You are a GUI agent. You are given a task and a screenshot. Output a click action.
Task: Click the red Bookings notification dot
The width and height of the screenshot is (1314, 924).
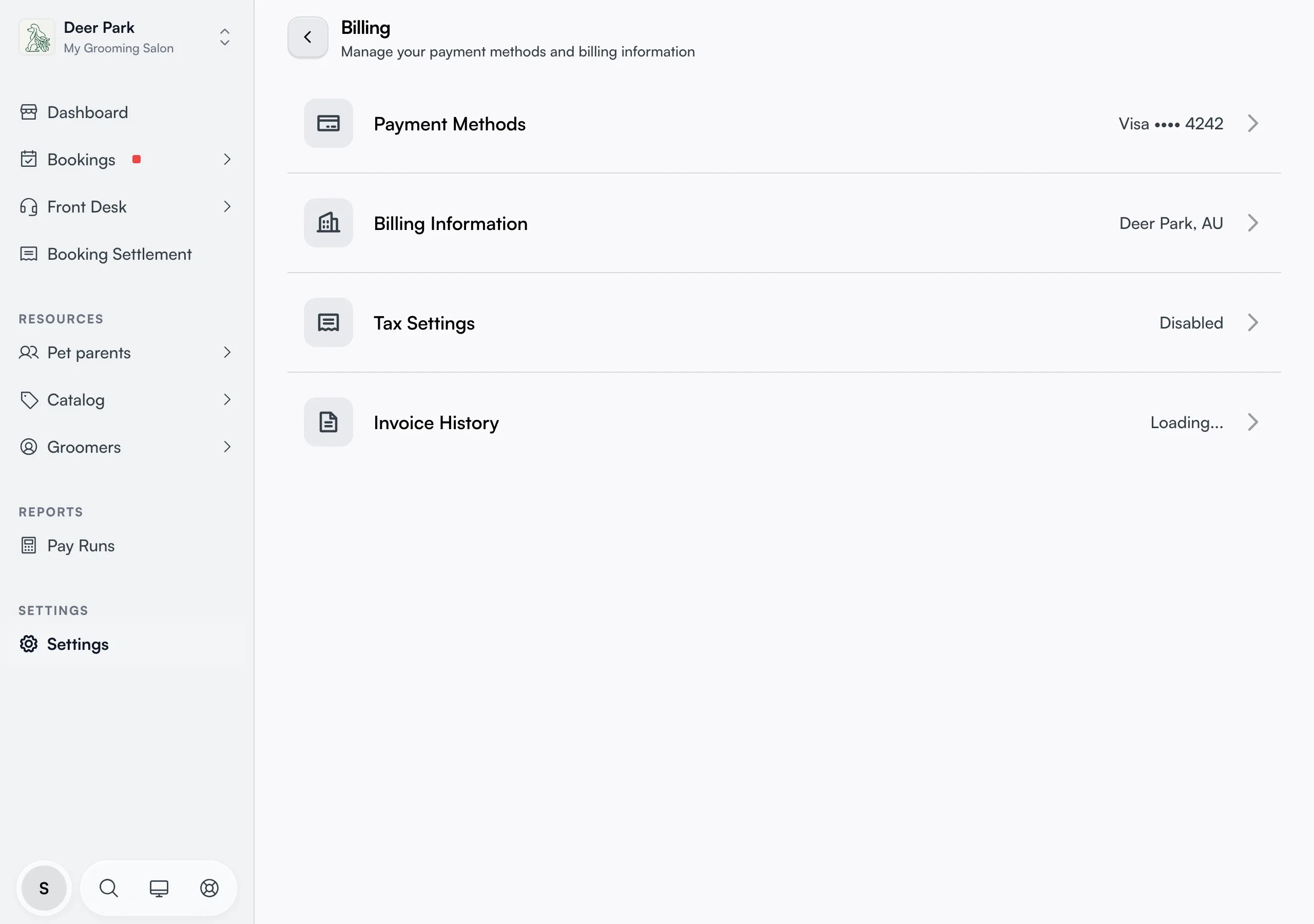(136, 159)
